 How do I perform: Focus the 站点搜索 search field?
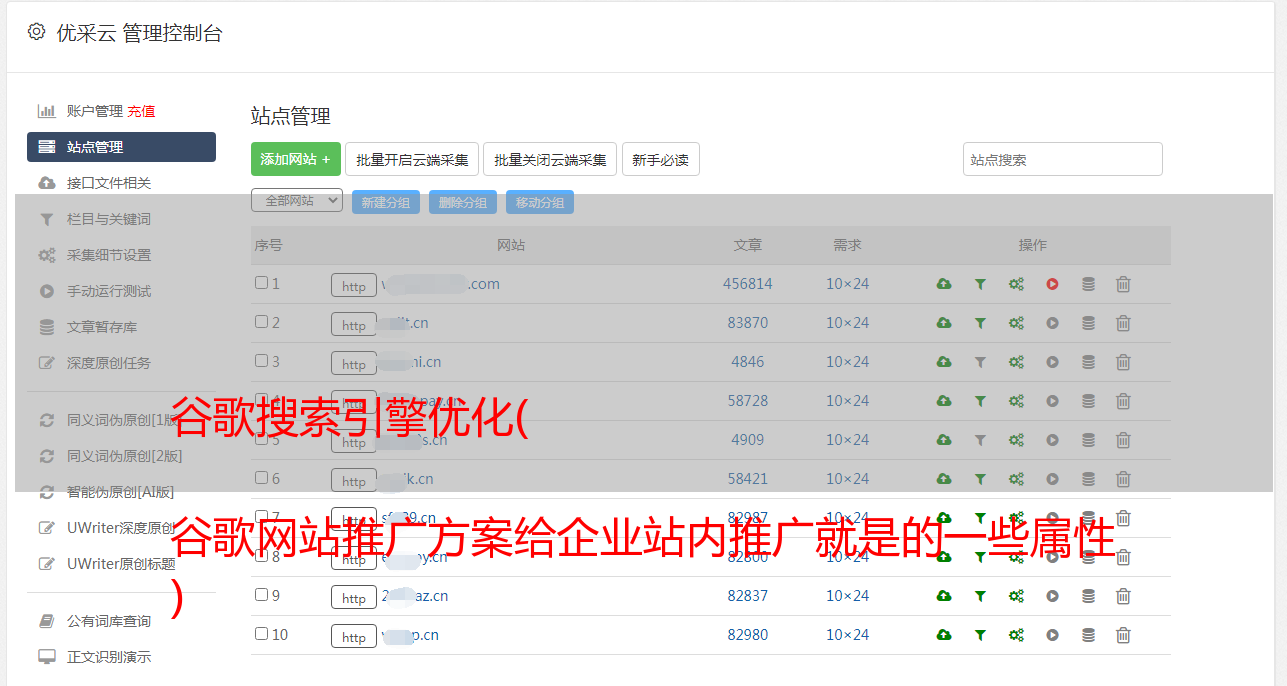pos(1063,159)
